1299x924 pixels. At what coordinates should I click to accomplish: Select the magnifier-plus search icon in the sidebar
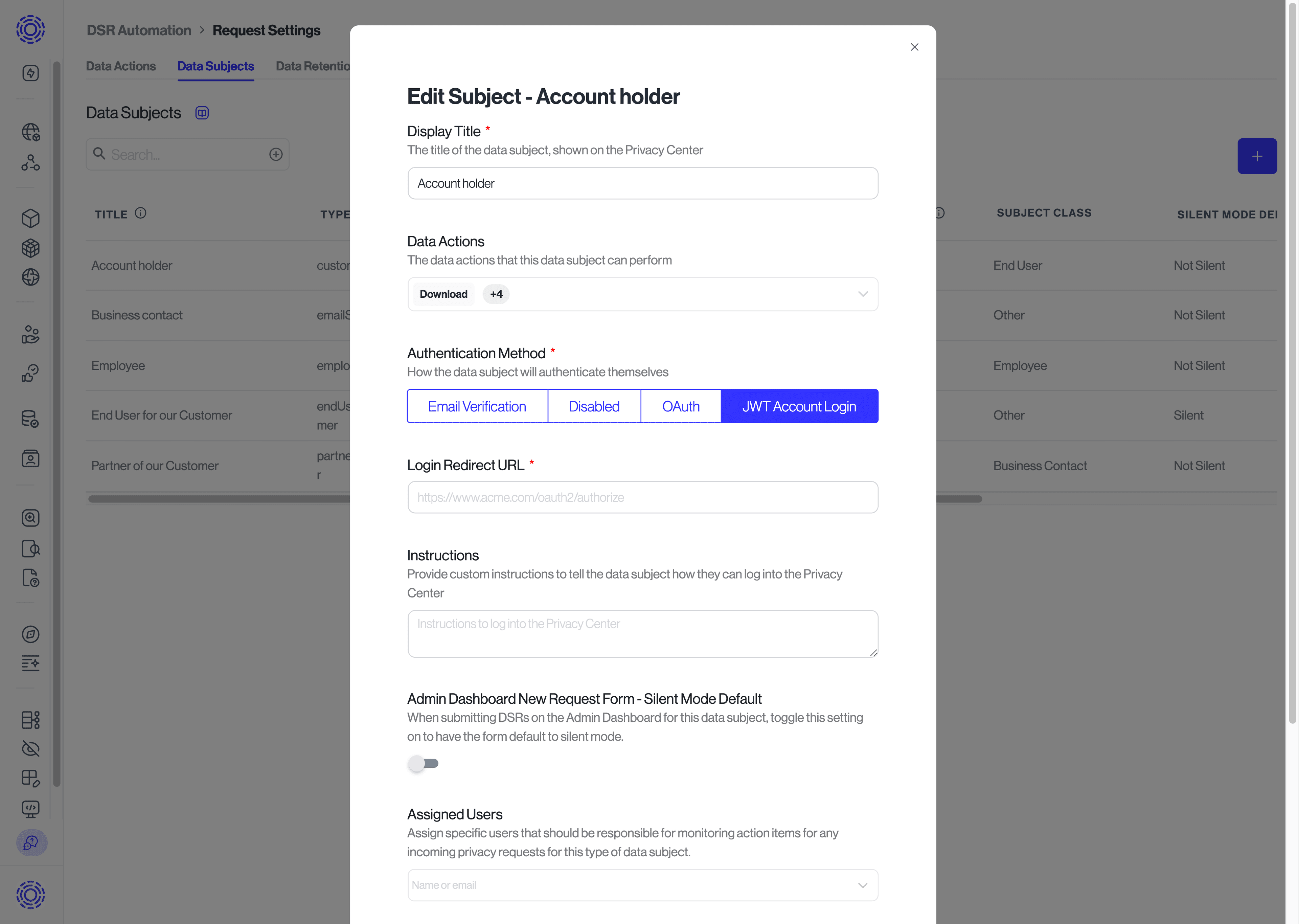pos(30,518)
